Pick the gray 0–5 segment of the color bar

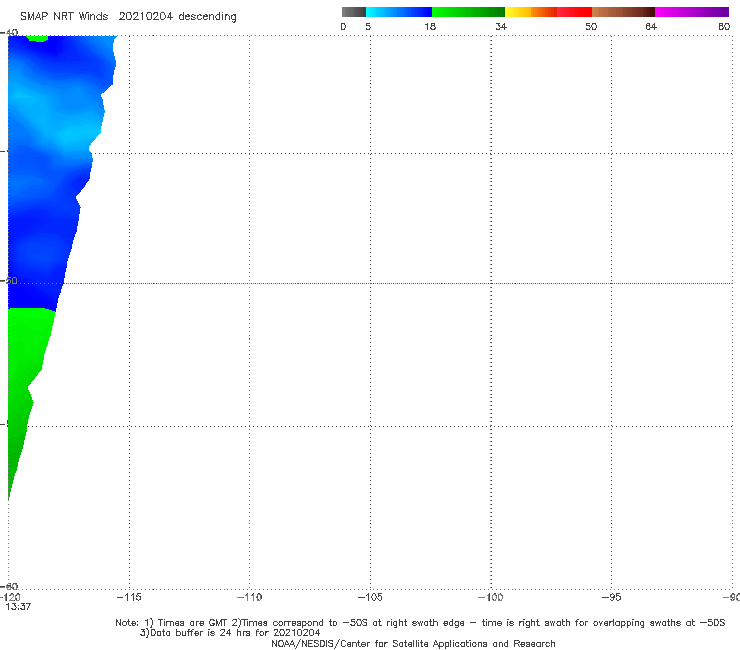coord(354,12)
